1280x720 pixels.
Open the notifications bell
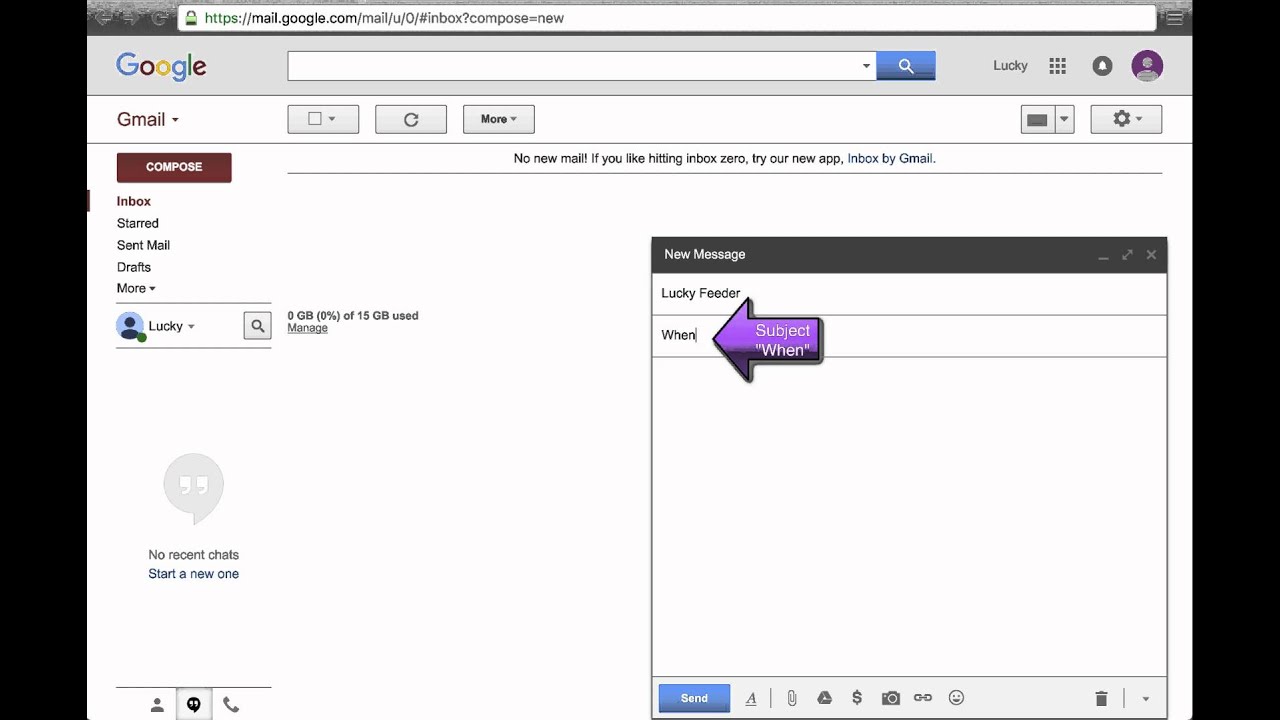(x=1102, y=66)
